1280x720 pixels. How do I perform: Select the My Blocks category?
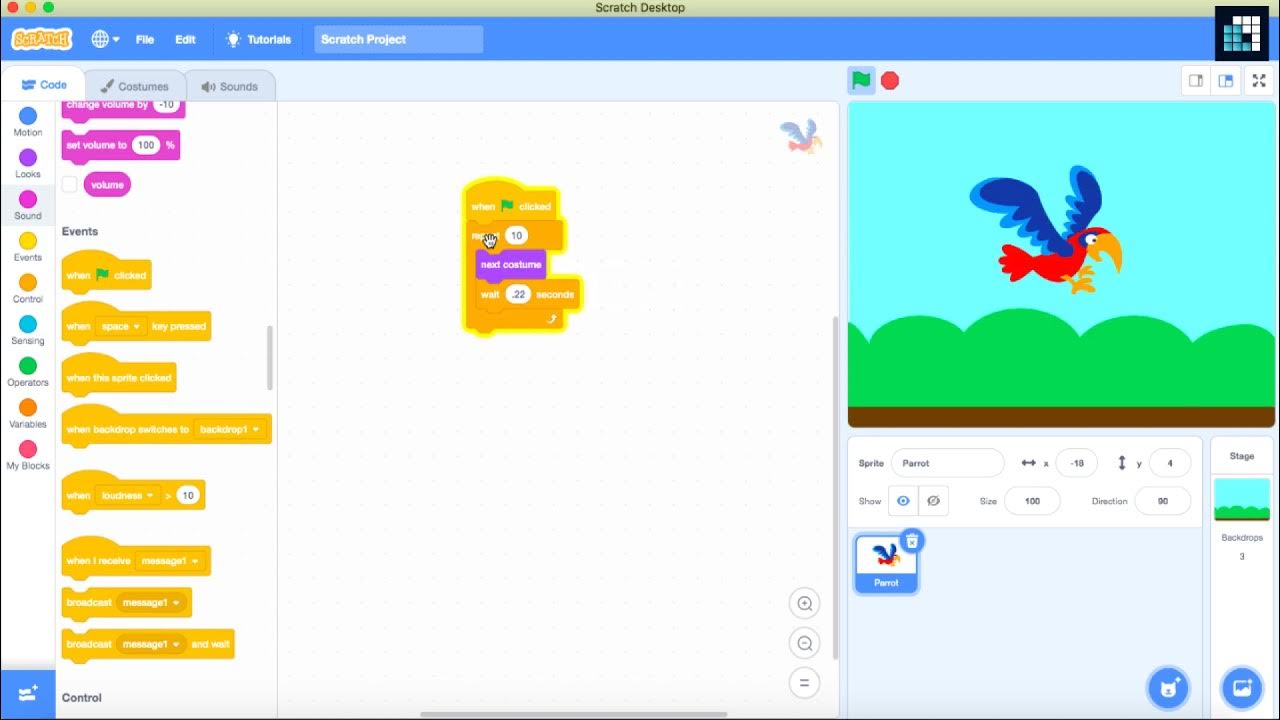[28, 456]
